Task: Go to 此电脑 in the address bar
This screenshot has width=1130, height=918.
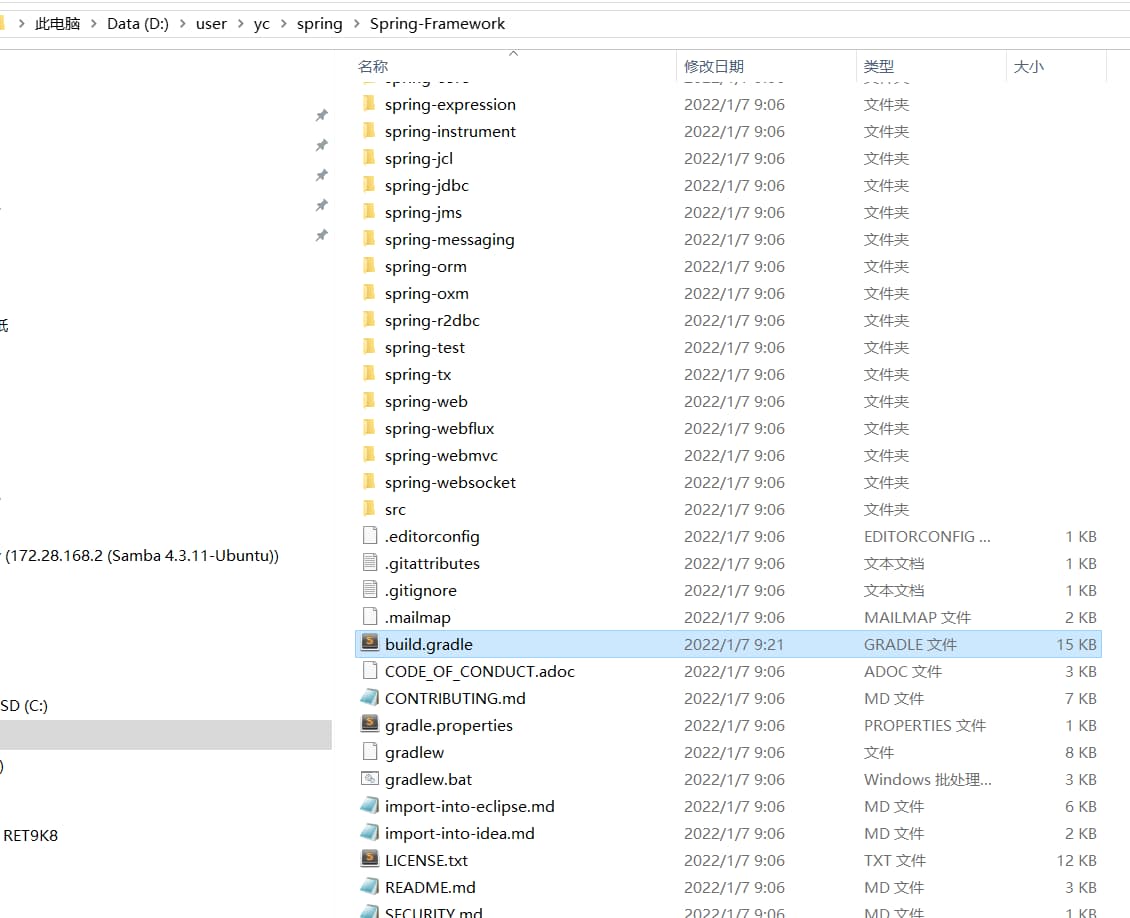Action: [58, 24]
